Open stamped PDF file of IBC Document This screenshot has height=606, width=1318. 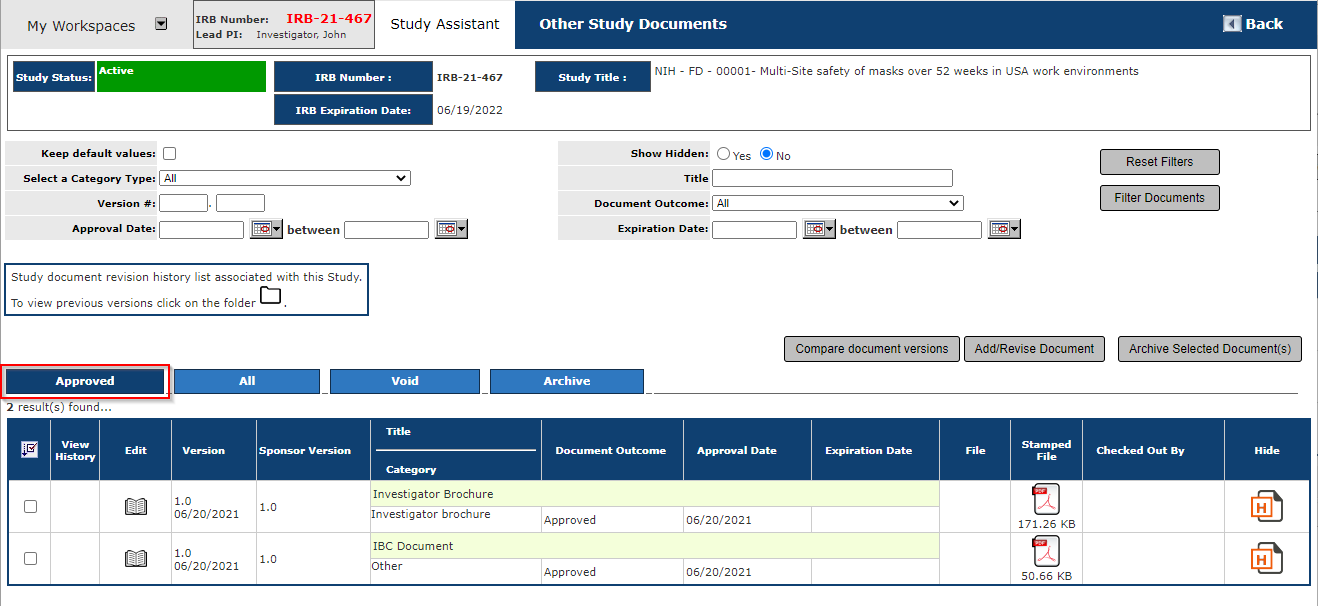point(1046,551)
